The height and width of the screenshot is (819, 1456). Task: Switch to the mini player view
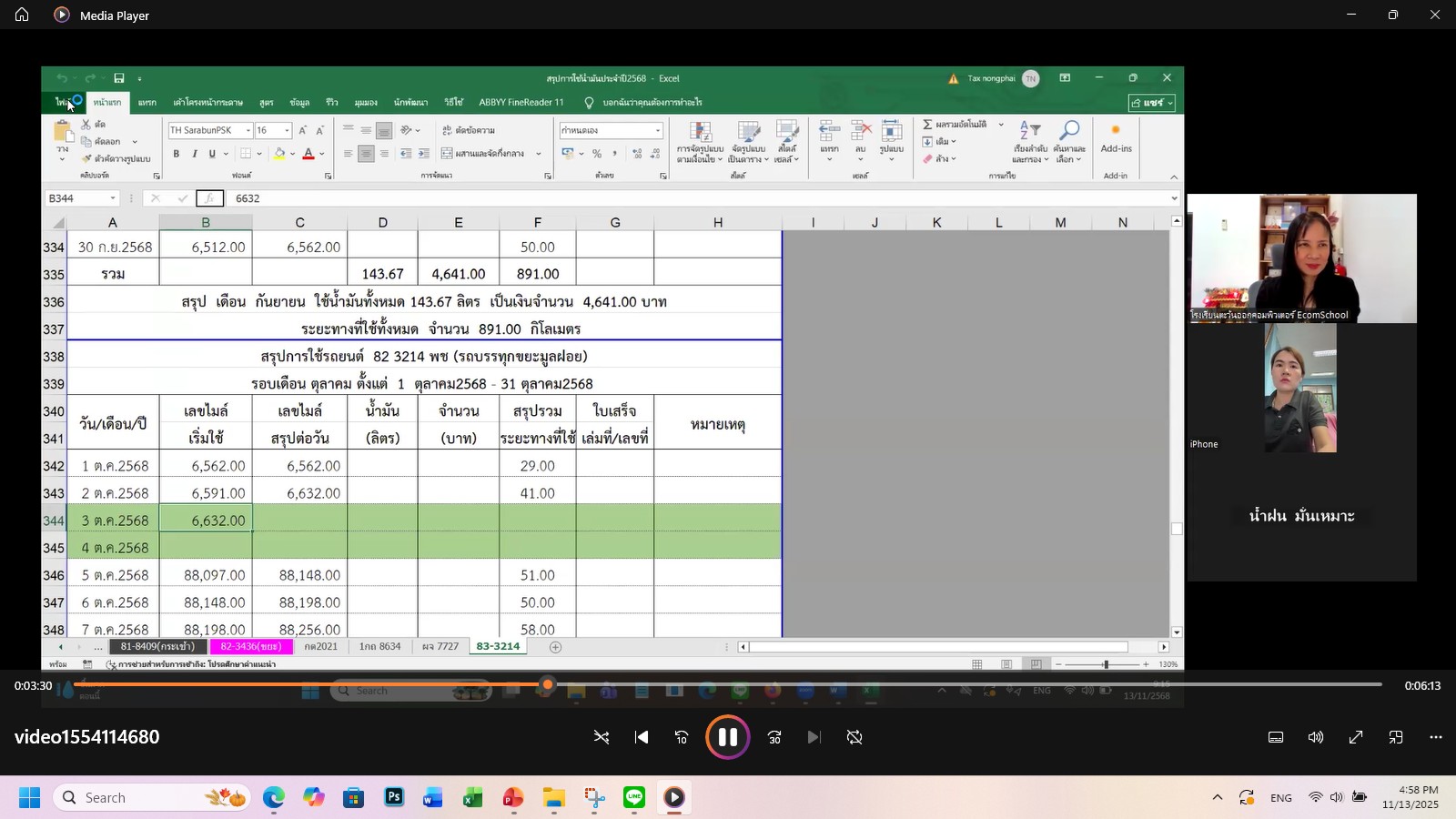pyautogui.click(x=1396, y=737)
